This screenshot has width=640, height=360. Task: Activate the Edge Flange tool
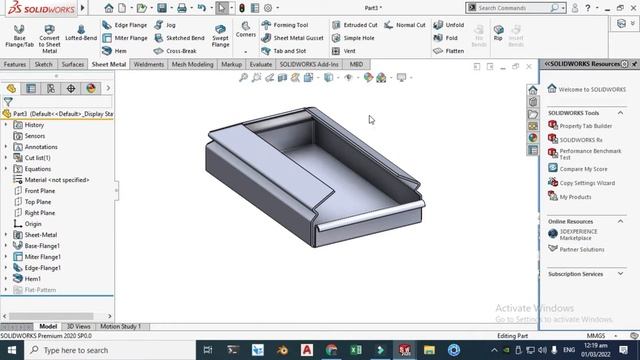124,25
